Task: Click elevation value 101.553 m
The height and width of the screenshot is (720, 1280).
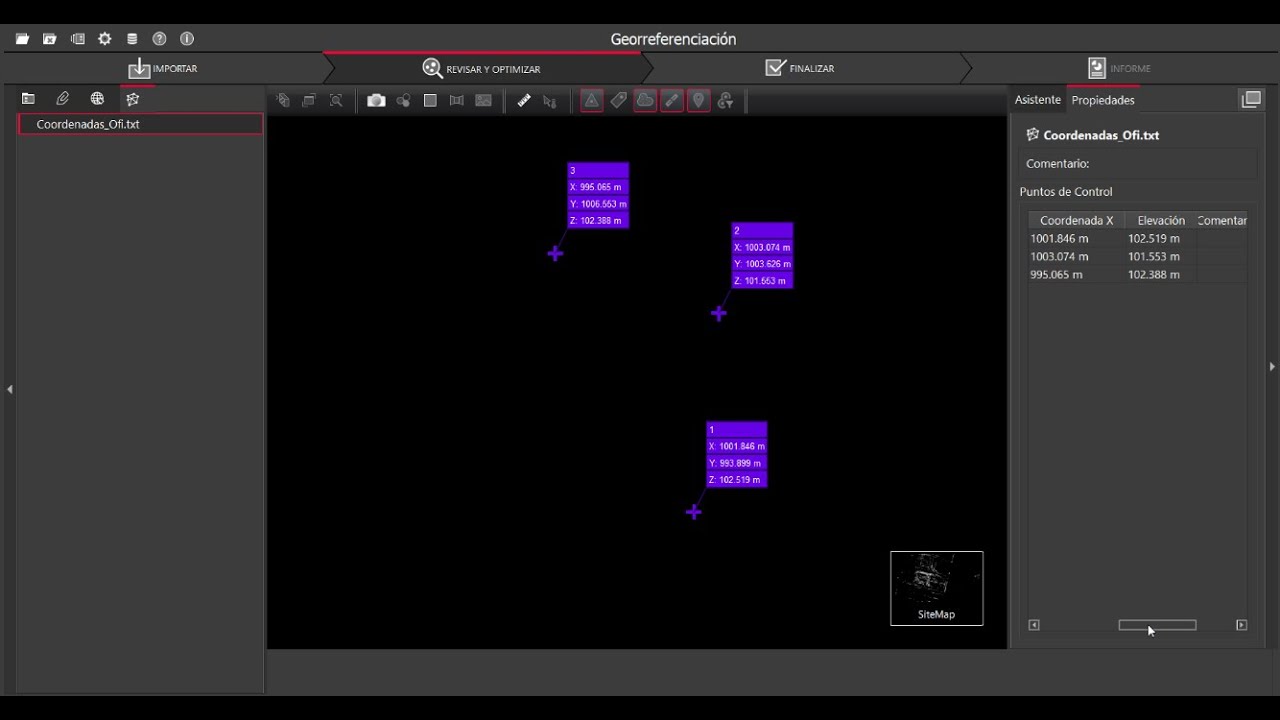Action: tap(1154, 257)
